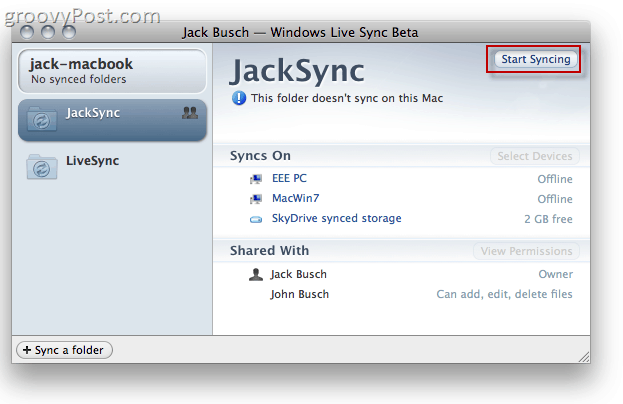Click 'Can add, edit, delete files' text
This screenshot has width=623, height=404.
tap(504, 294)
